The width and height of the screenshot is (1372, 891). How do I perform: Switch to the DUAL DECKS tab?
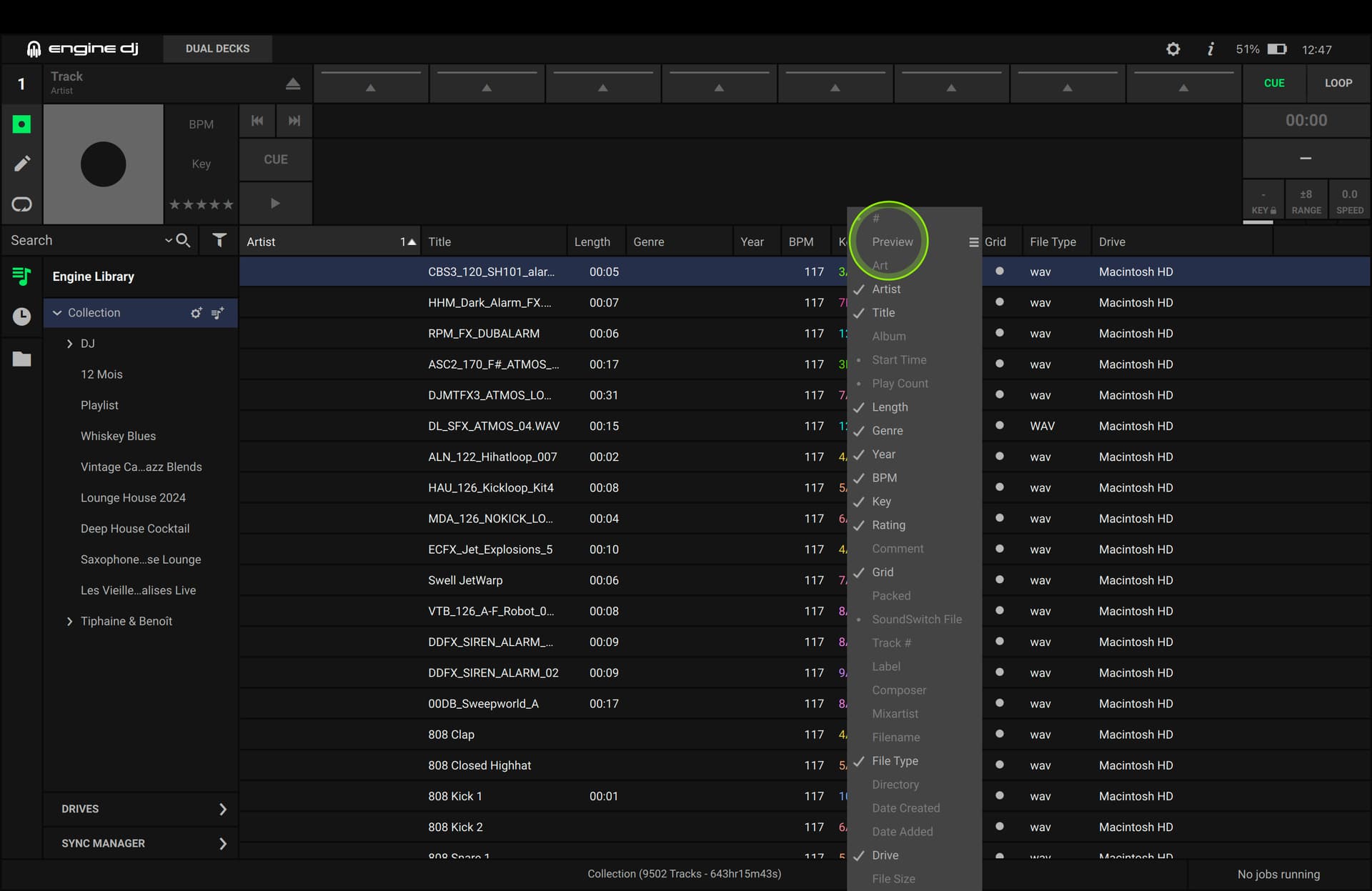click(217, 49)
